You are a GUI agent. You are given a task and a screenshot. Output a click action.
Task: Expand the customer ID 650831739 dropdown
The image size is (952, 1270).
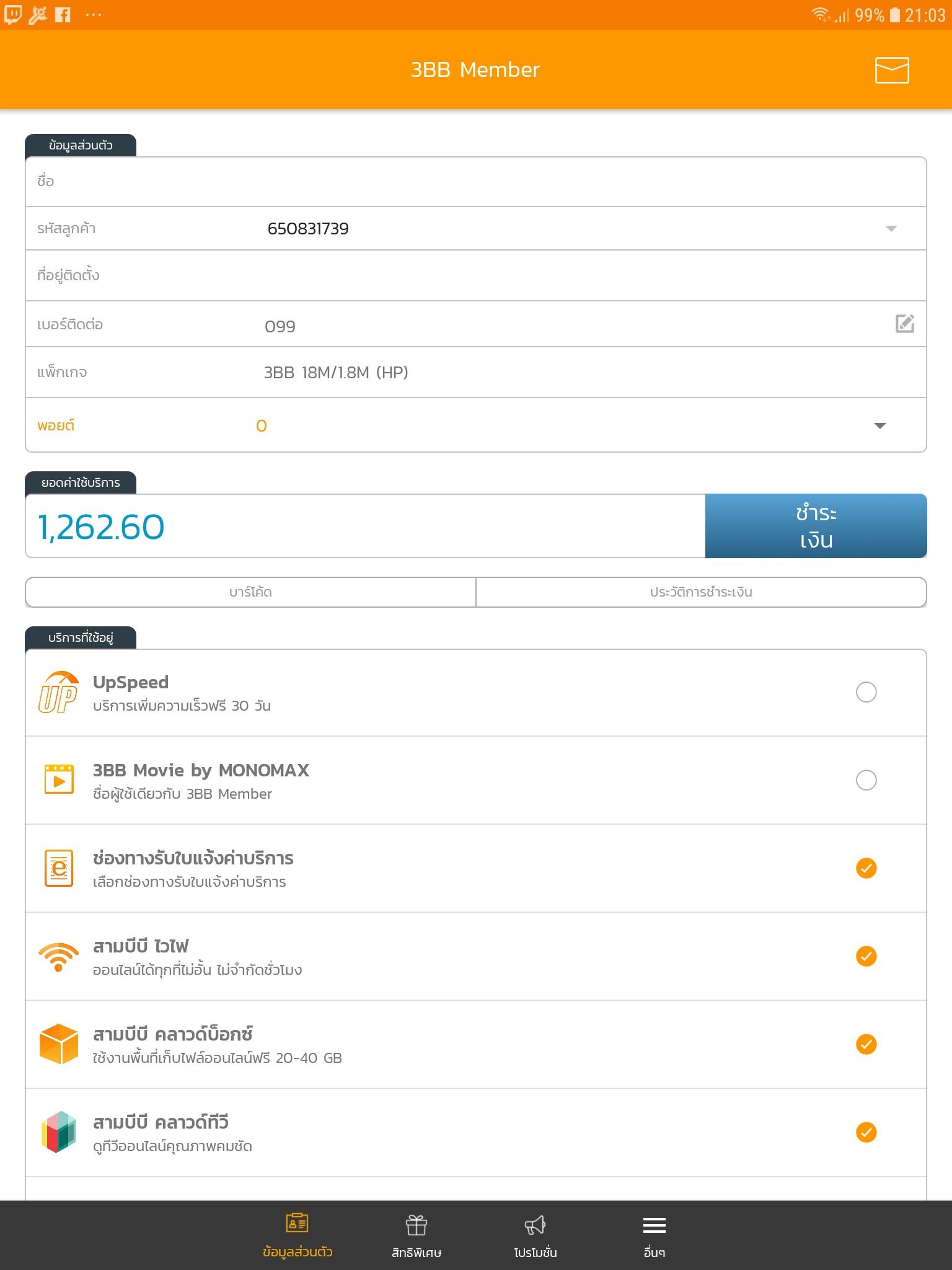tap(891, 229)
